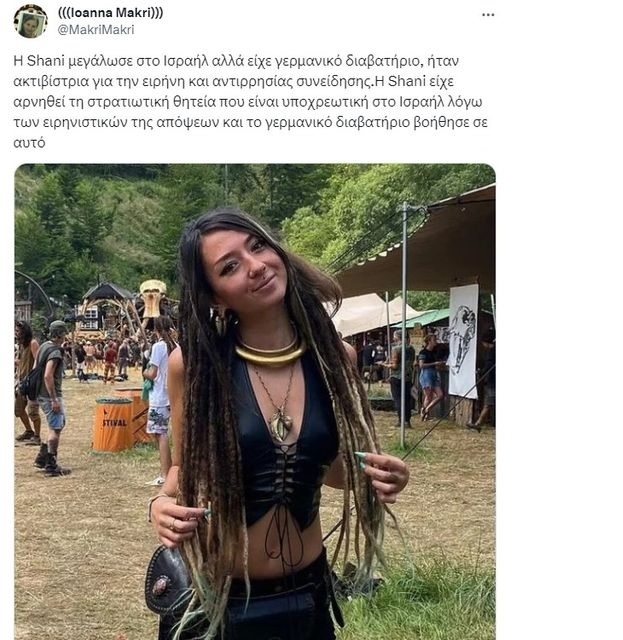Open the (((Ioanna Makri))) display name link
This screenshot has height=640, width=623.
tap(110, 13)
